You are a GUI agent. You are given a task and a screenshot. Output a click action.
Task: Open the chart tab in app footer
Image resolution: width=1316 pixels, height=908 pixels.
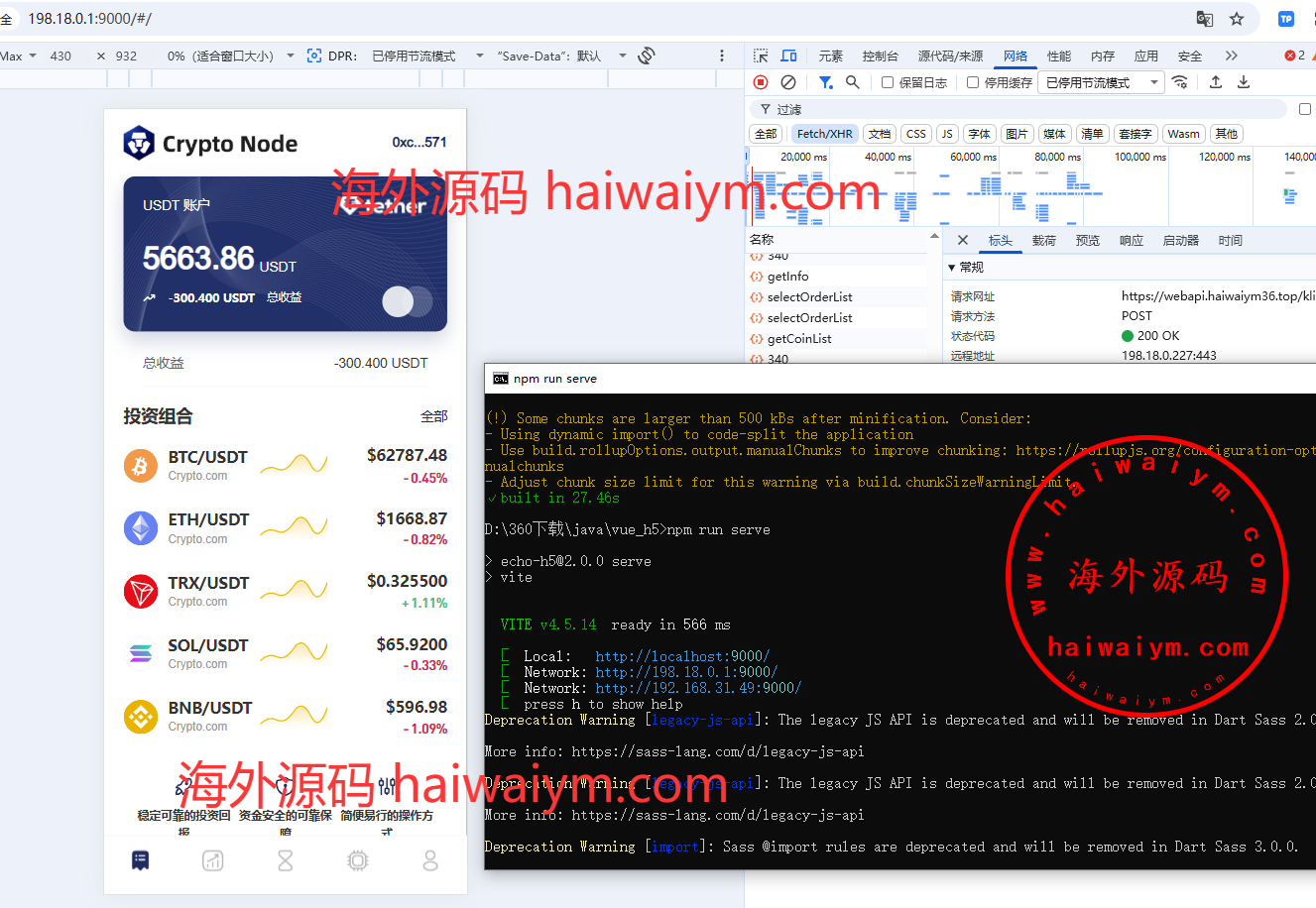pyautogui.click(x=213, y=860)
